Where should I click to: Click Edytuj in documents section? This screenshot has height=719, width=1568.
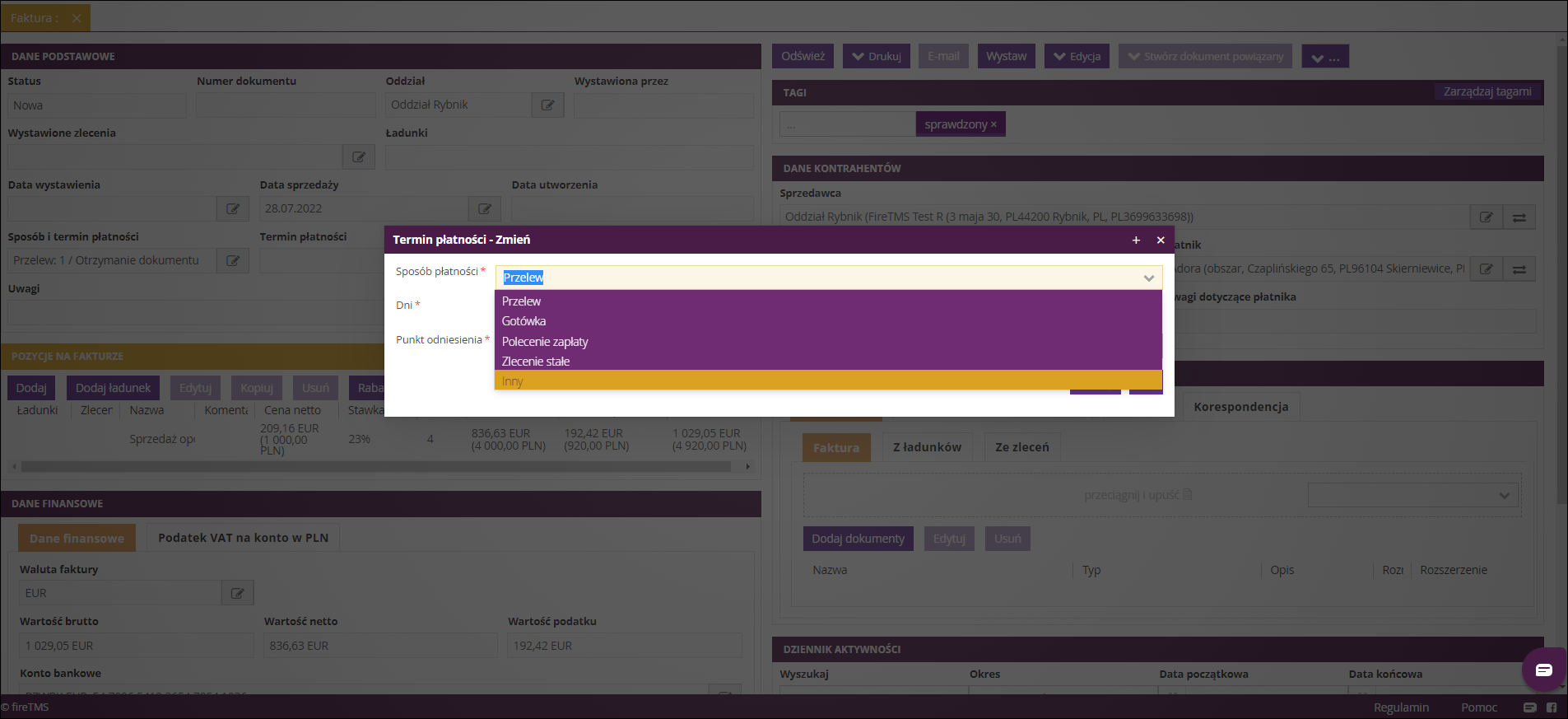tap(949, 539)
